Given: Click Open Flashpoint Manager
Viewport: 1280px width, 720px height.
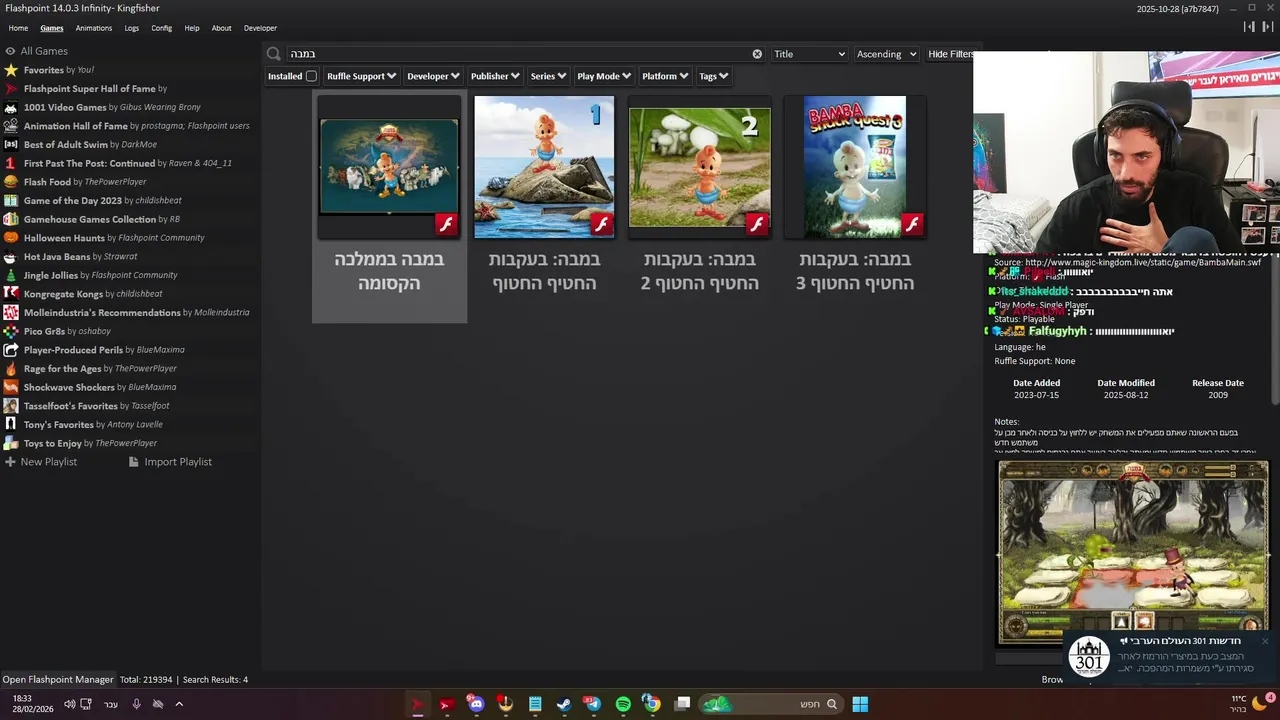Looking at the screenshot, I should tap(58, 680).
